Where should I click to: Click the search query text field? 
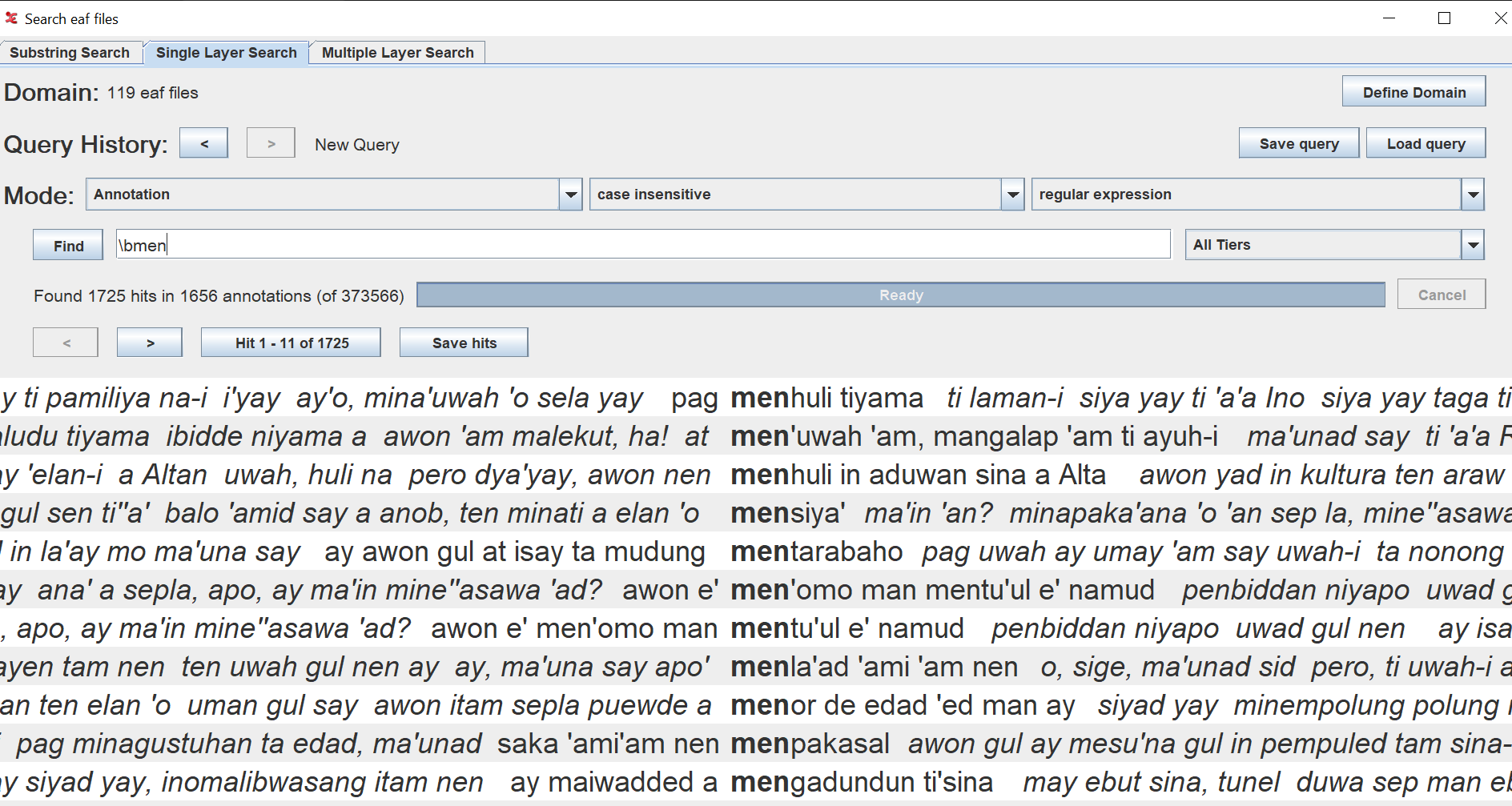tap(643, 245)
